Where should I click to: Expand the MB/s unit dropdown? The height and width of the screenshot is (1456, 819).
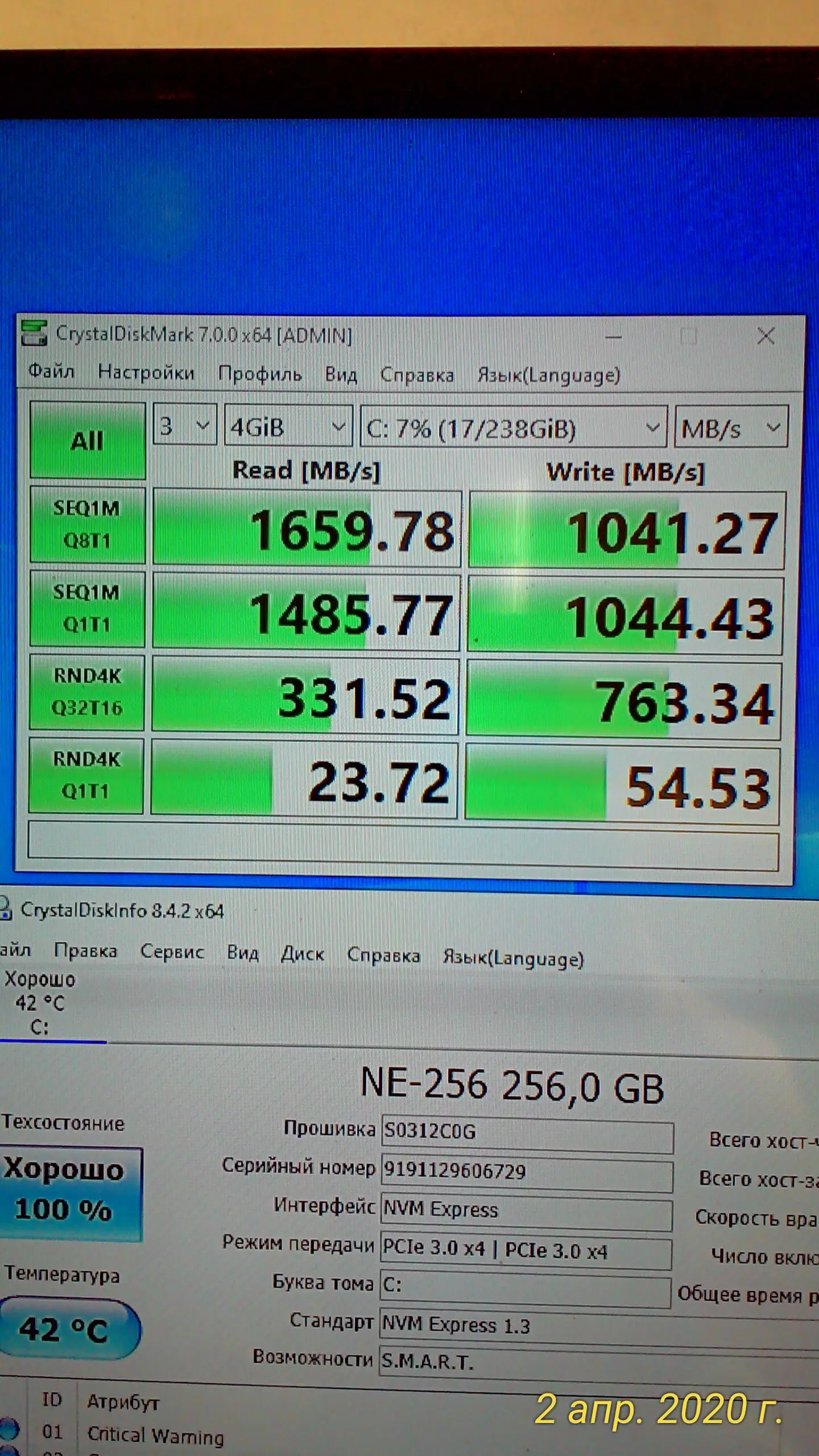[x=731, y=427]
